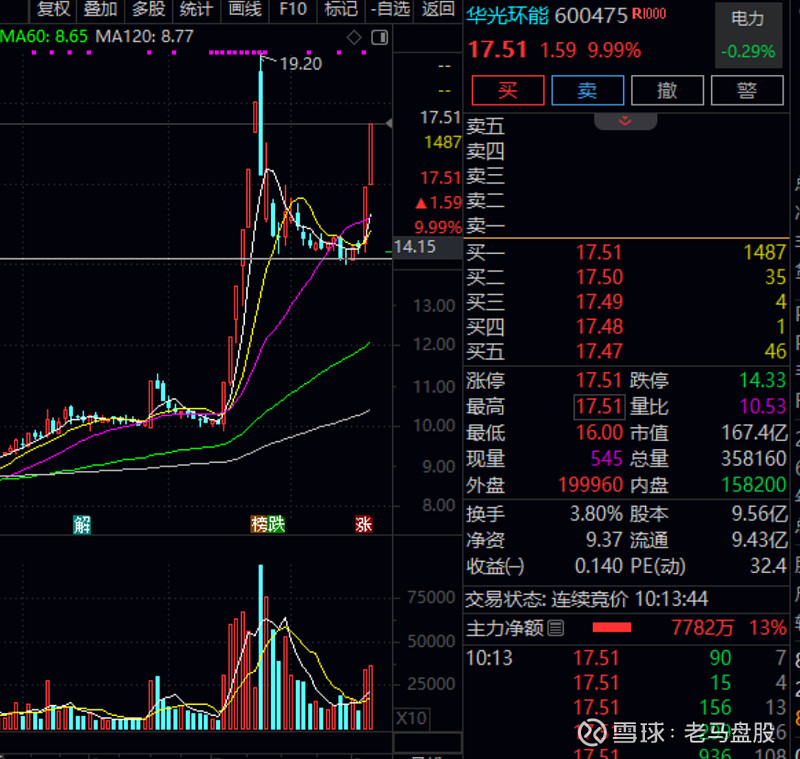Click the MA60: 8.65 indicator label
Image resolution: width=800 pixels, height=759 pixels.
click(x=44, y=36)
